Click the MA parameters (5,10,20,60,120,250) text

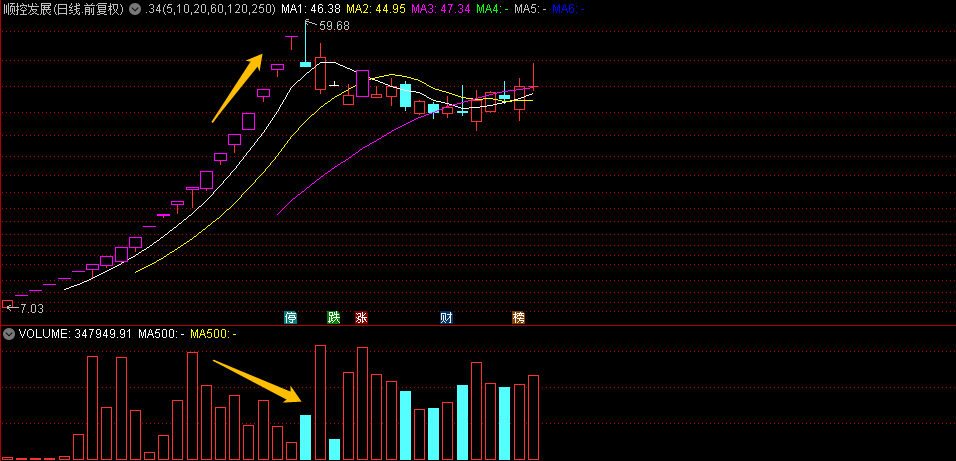tap(211, 9)
